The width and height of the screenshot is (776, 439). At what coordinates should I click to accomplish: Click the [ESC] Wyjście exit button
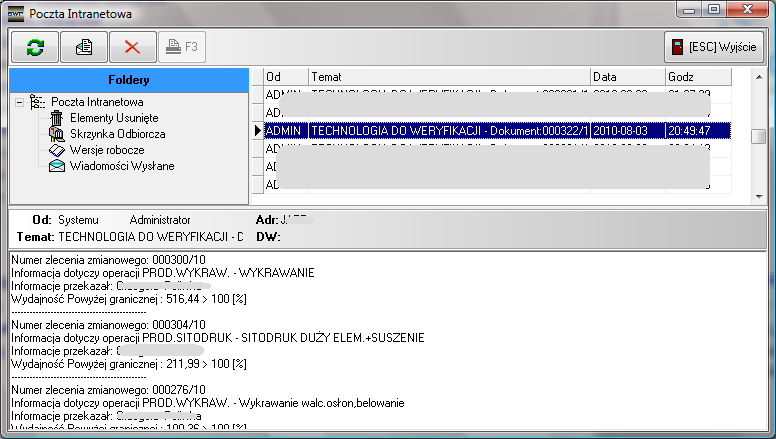[x=714, y=47]
